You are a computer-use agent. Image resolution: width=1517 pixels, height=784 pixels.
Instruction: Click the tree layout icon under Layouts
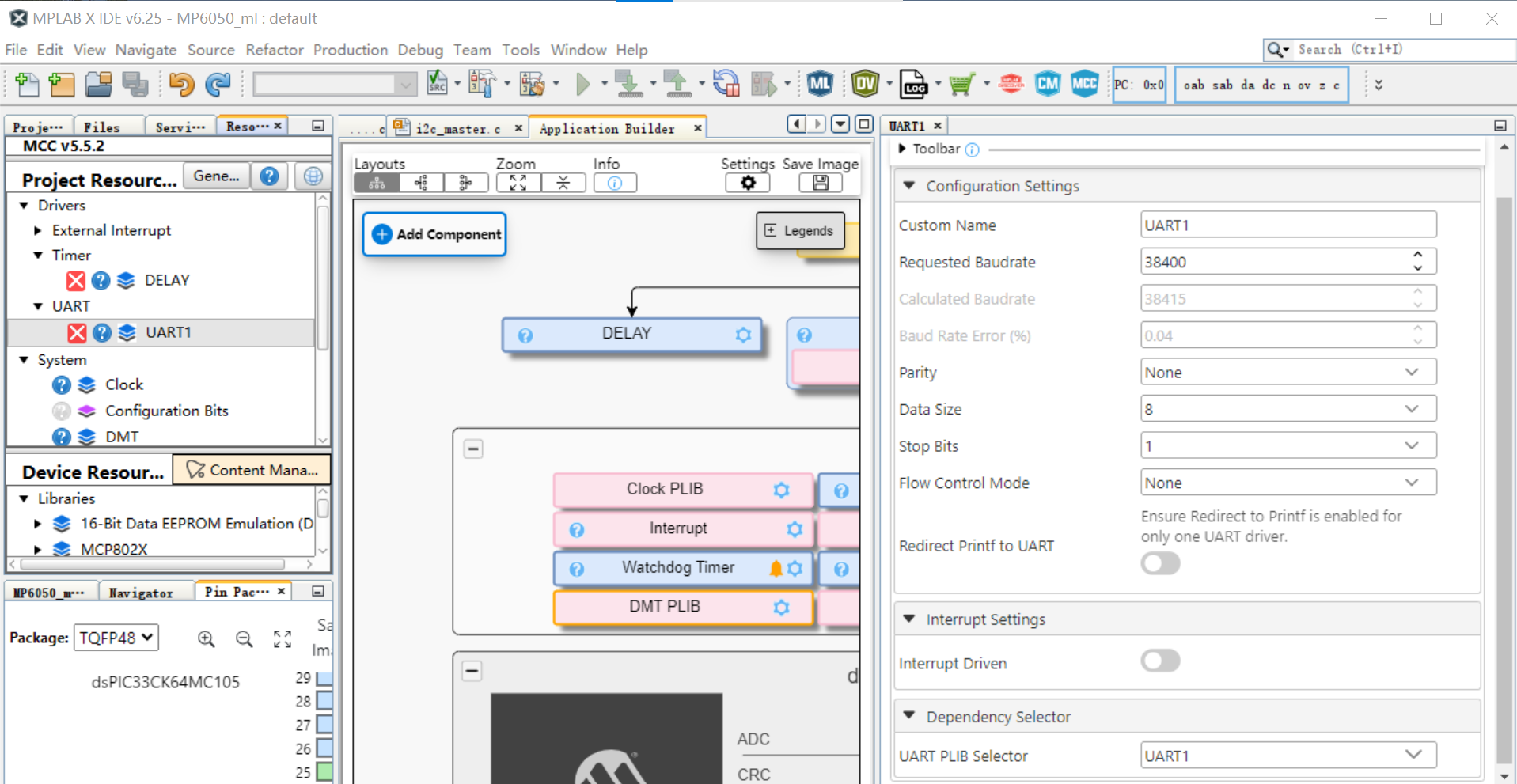[x=377, y=183]
